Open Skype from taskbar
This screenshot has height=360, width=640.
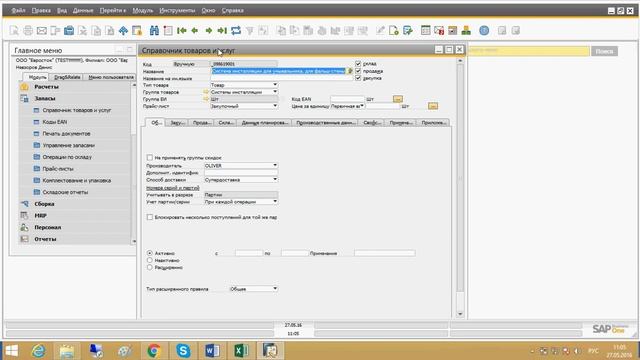click(x=183, y=351)
